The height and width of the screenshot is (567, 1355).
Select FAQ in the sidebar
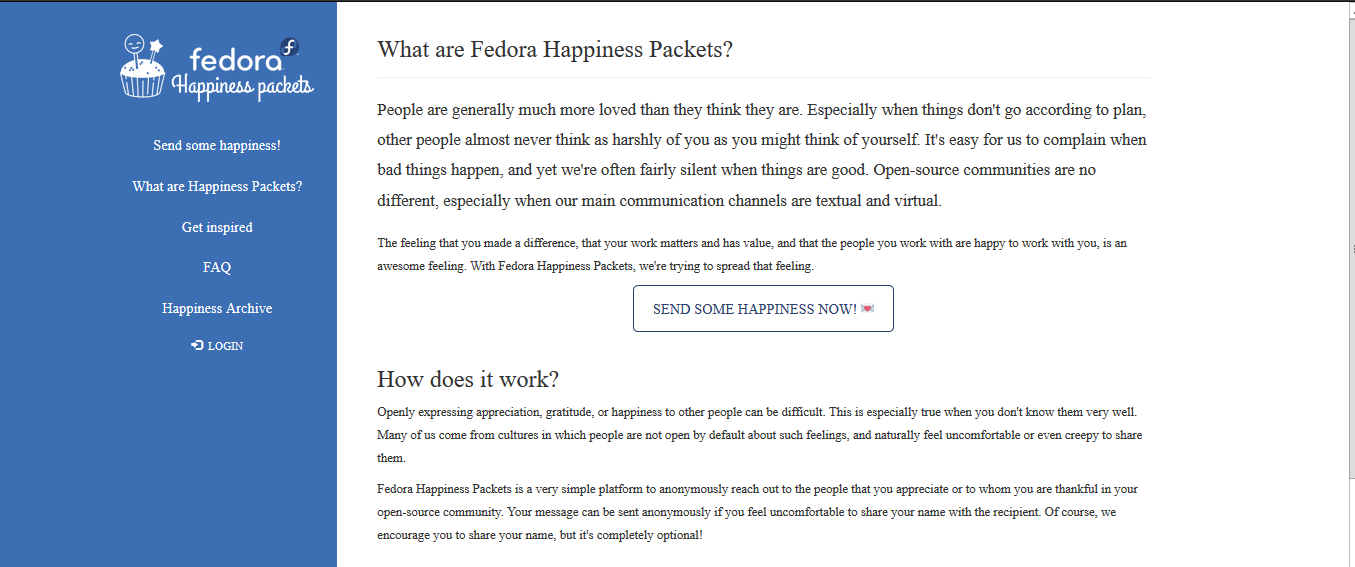tap(217, 268)
